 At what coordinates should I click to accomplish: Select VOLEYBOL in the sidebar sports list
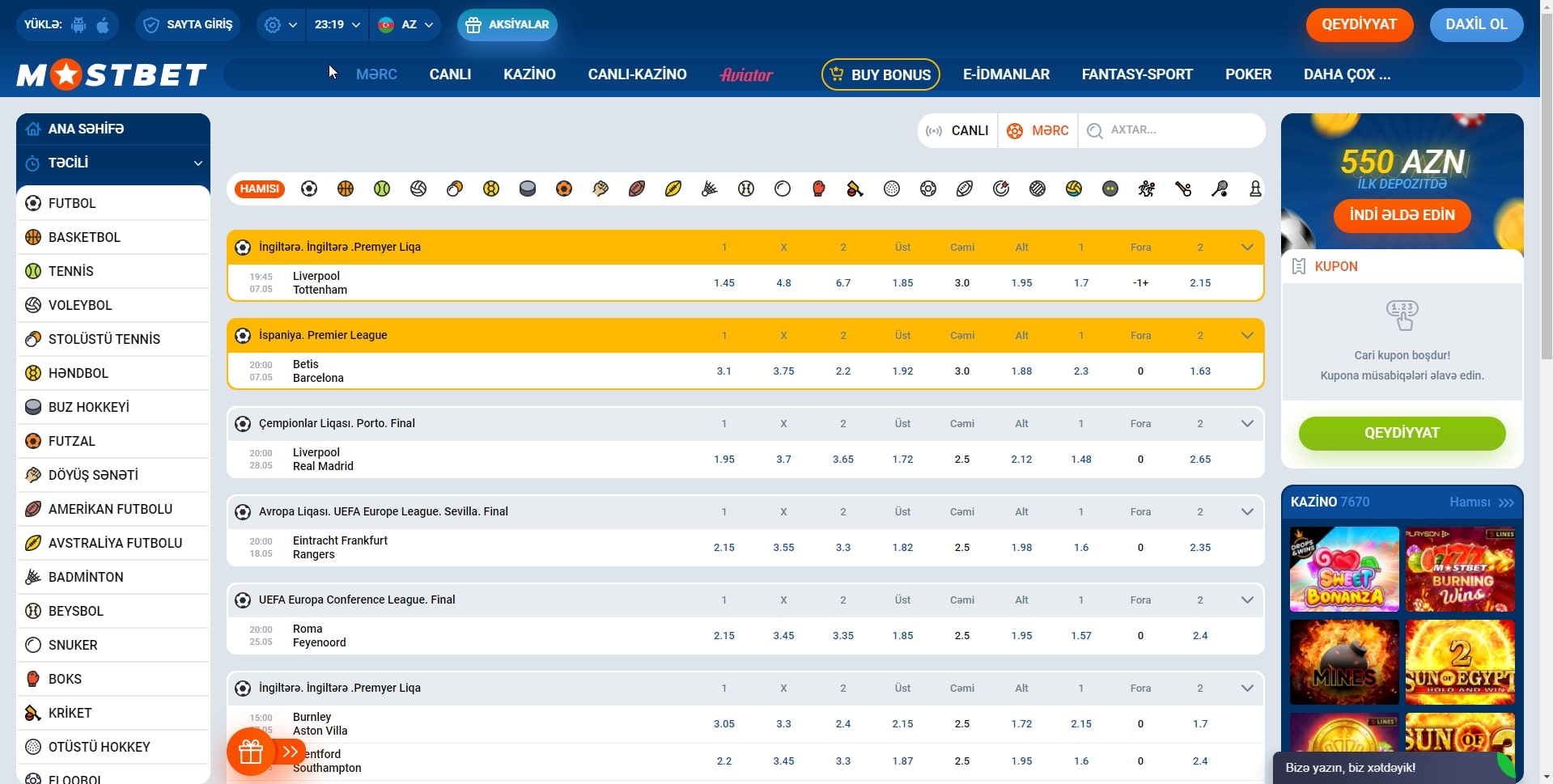coord(113,305)
